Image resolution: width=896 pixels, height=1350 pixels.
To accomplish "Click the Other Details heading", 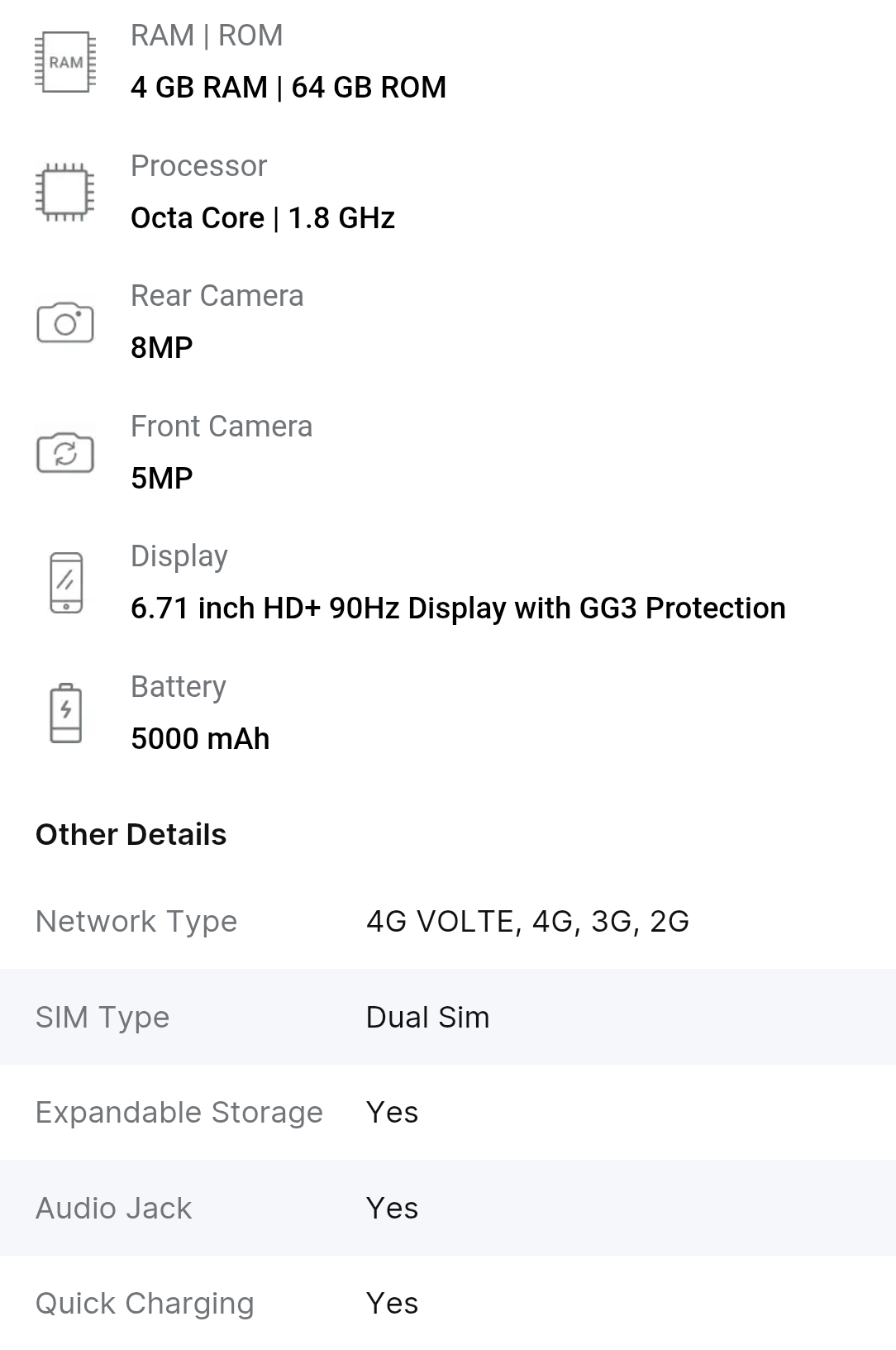I will coord(131,835).
